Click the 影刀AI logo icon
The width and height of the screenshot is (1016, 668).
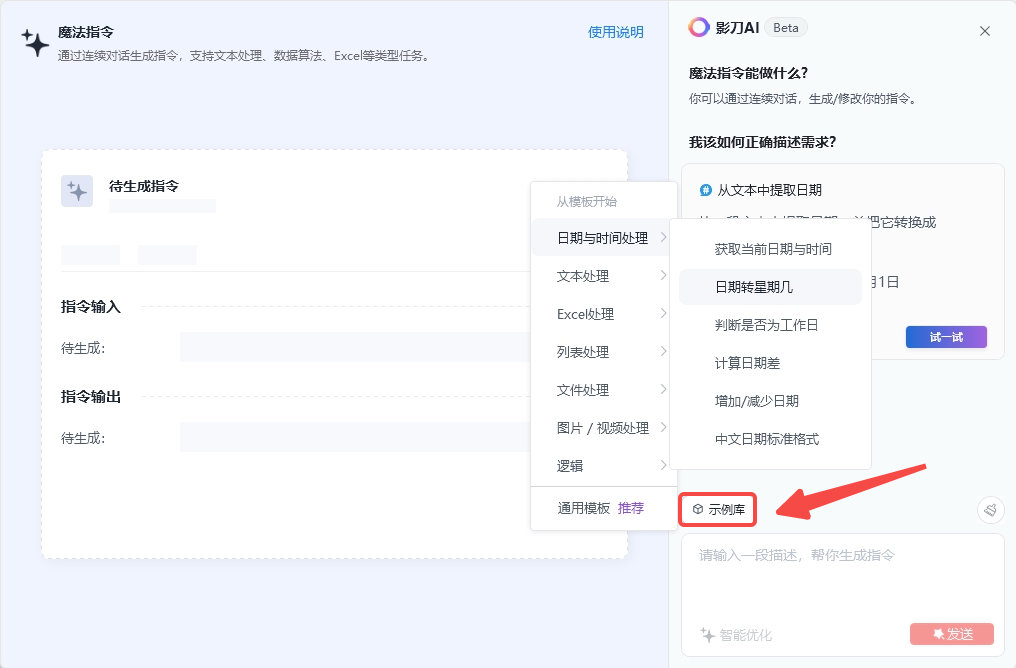pyautogui.click(x=699, y=28)
